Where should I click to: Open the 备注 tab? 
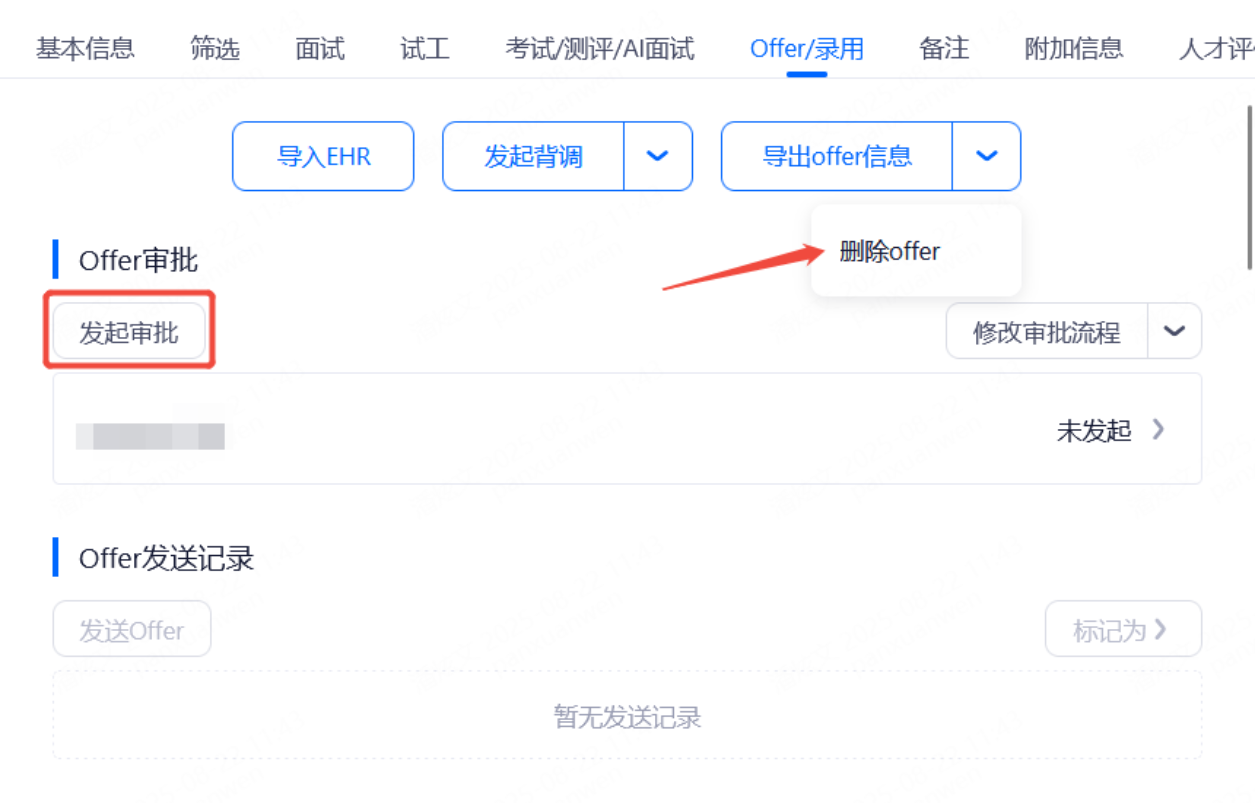pos(944,48)
